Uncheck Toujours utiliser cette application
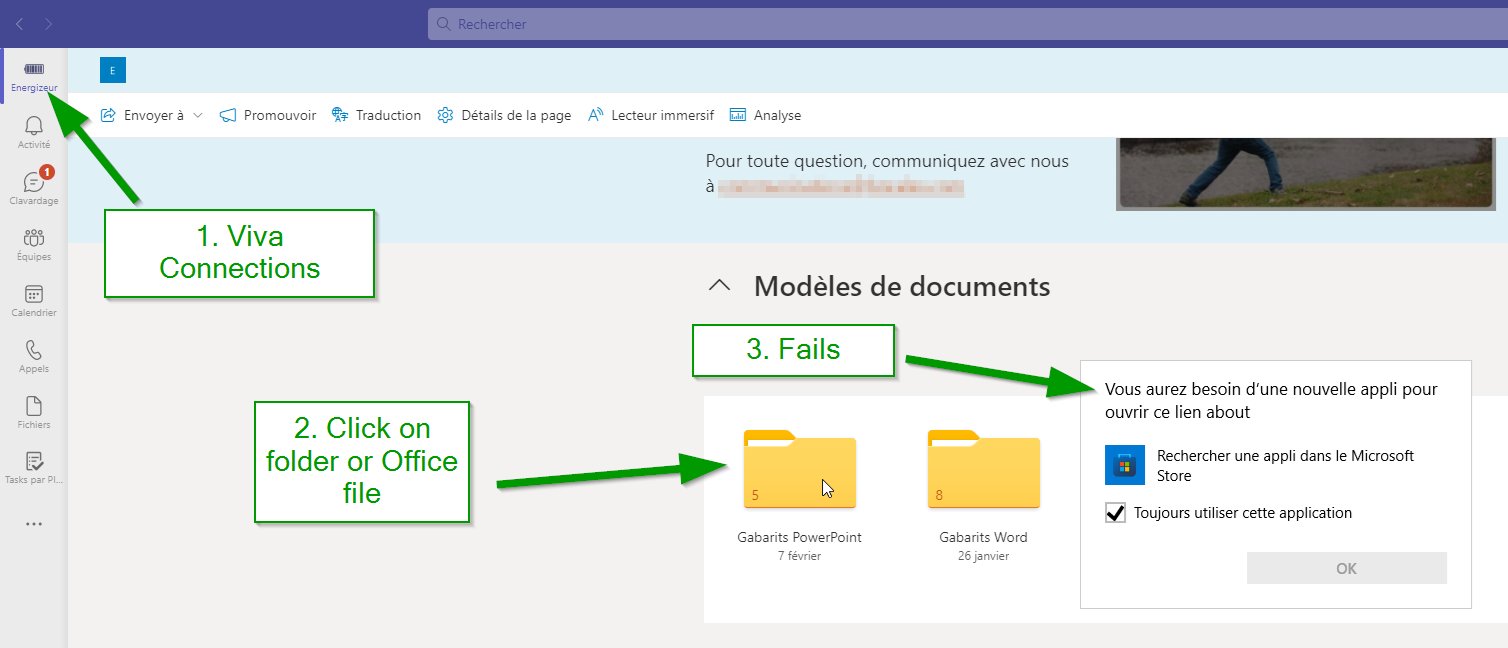1508x648 pixels. coord(1115,513)
